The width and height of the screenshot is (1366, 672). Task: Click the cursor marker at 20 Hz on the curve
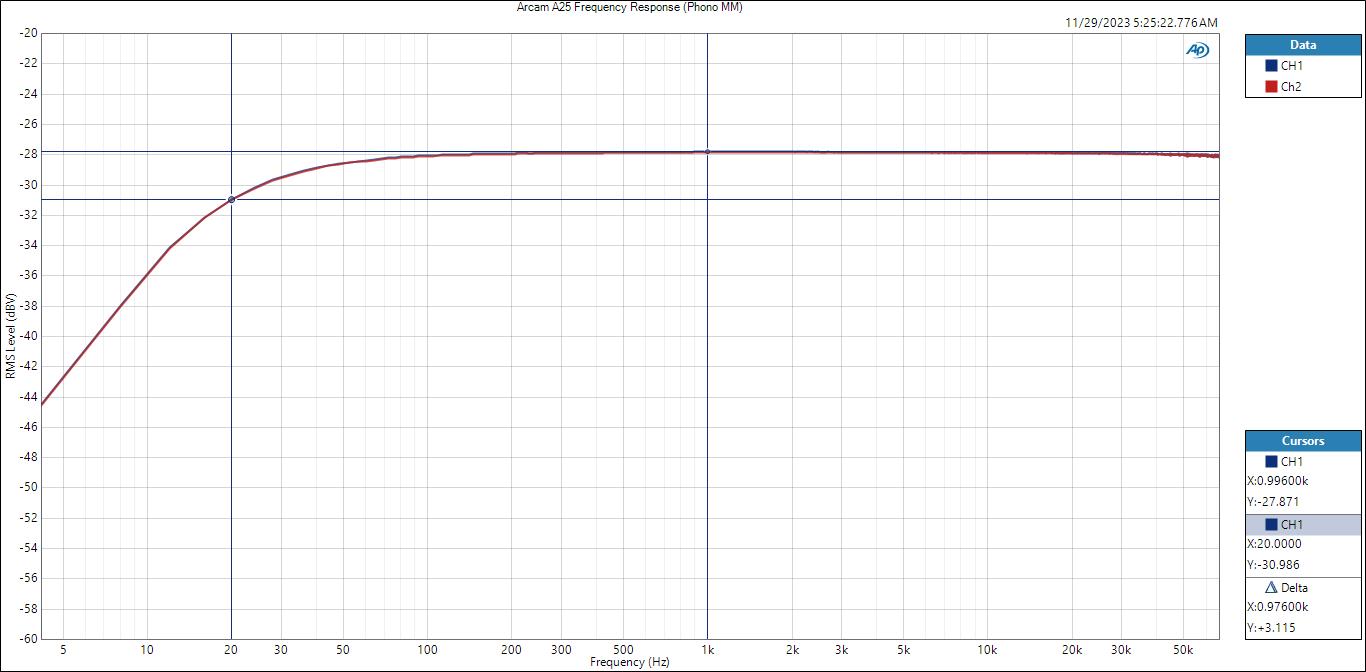232,200
